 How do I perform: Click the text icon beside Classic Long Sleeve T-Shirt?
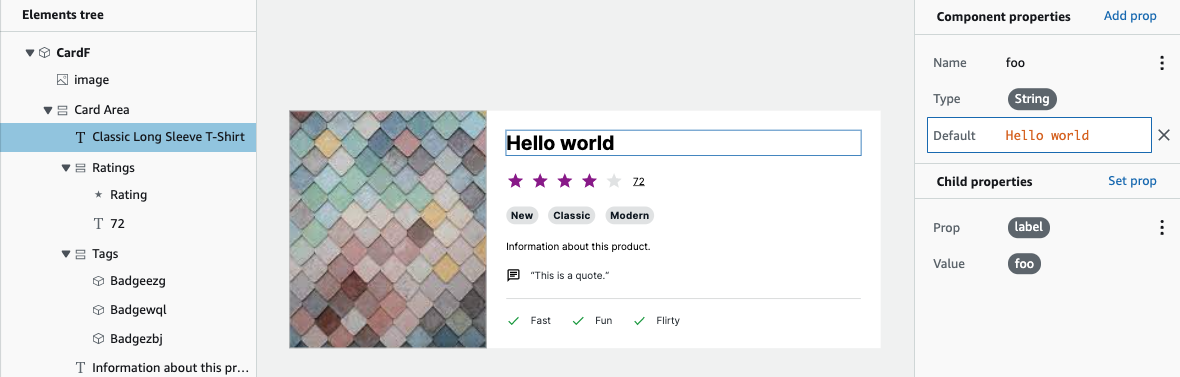point(81,138)
